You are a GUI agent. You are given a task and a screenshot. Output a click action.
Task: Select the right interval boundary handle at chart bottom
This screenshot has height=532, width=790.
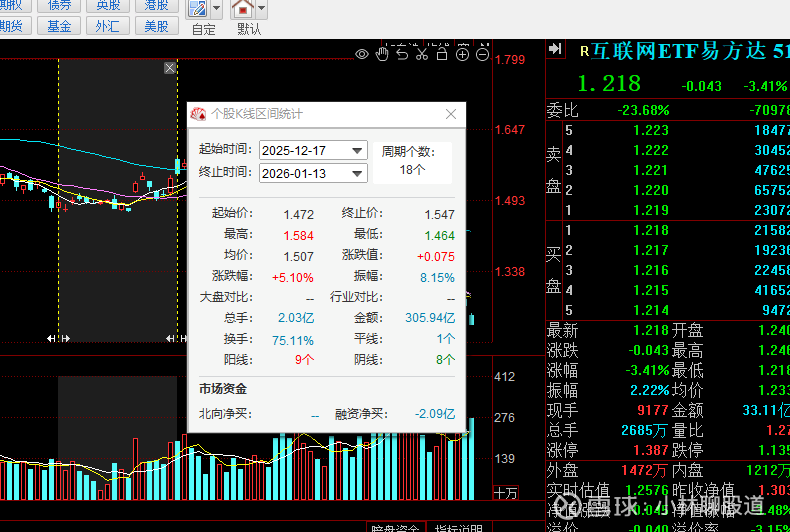tap(177, 339)
